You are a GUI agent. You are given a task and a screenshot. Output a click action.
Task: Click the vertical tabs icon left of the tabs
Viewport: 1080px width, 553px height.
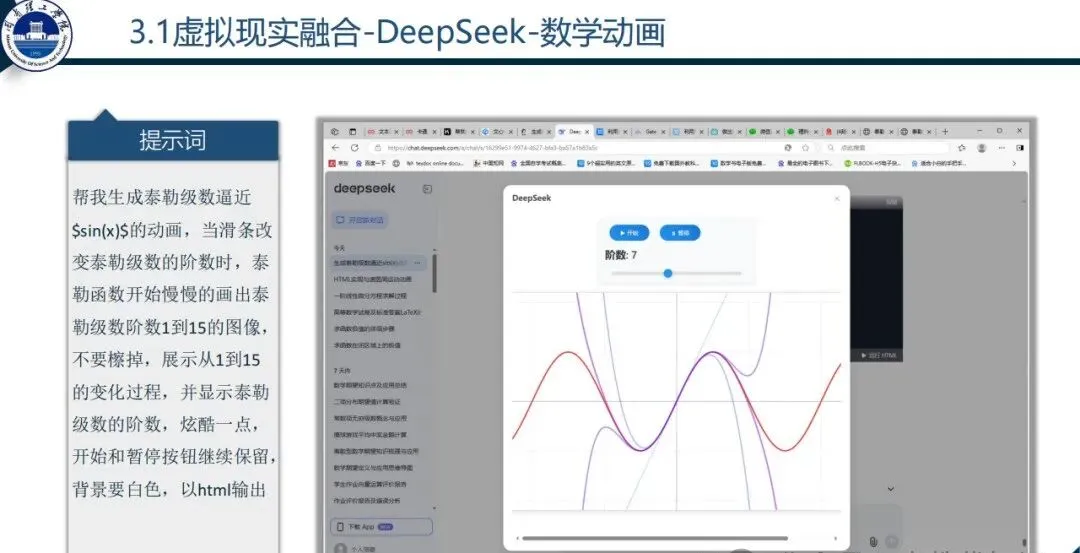(x=353, y=131)
